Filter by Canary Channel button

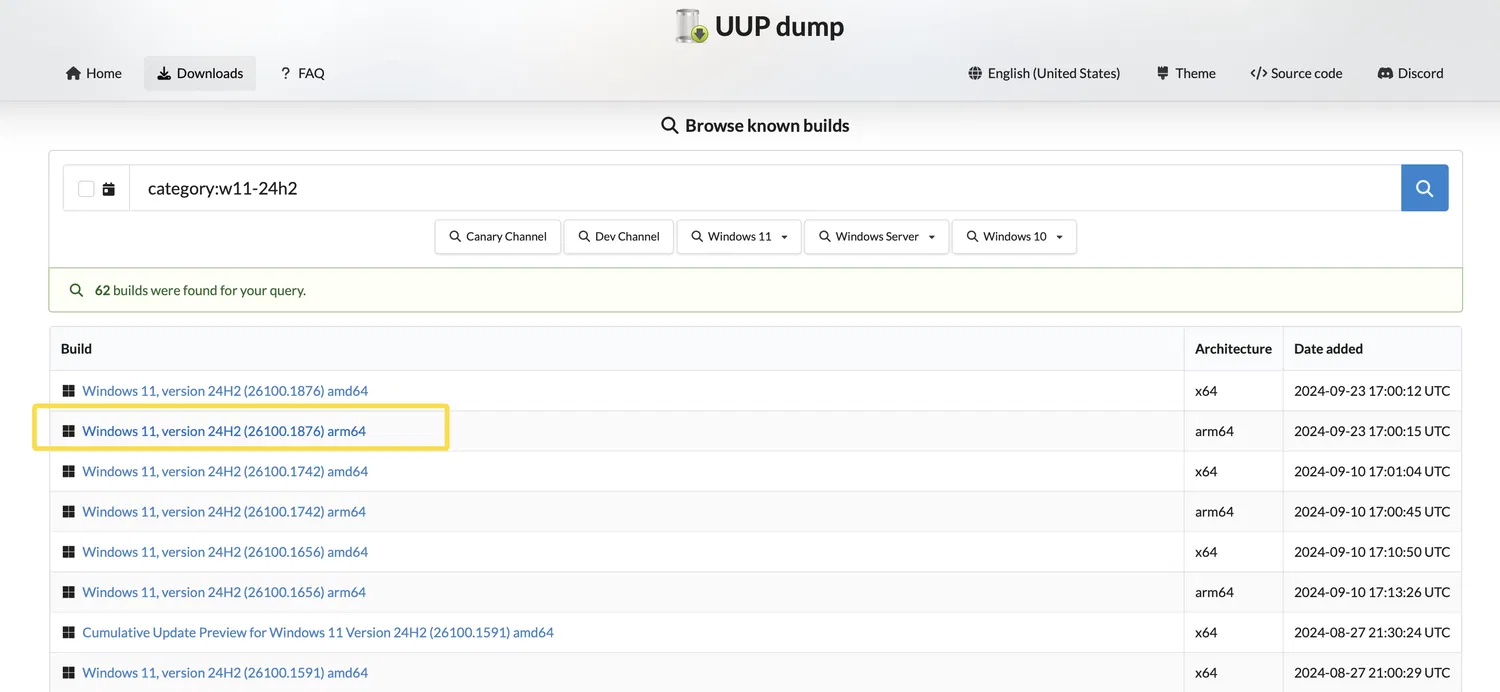497,237
